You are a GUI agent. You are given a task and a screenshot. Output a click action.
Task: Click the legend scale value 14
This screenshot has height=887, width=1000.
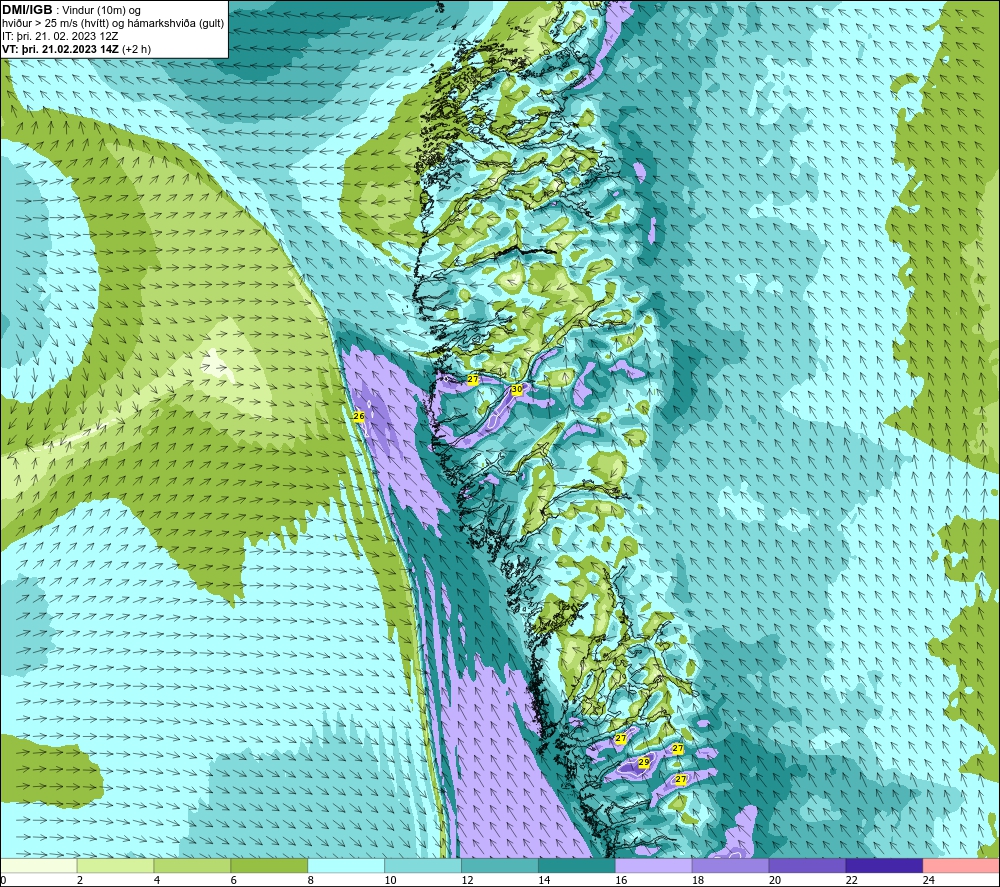click(x=544, y=880)
